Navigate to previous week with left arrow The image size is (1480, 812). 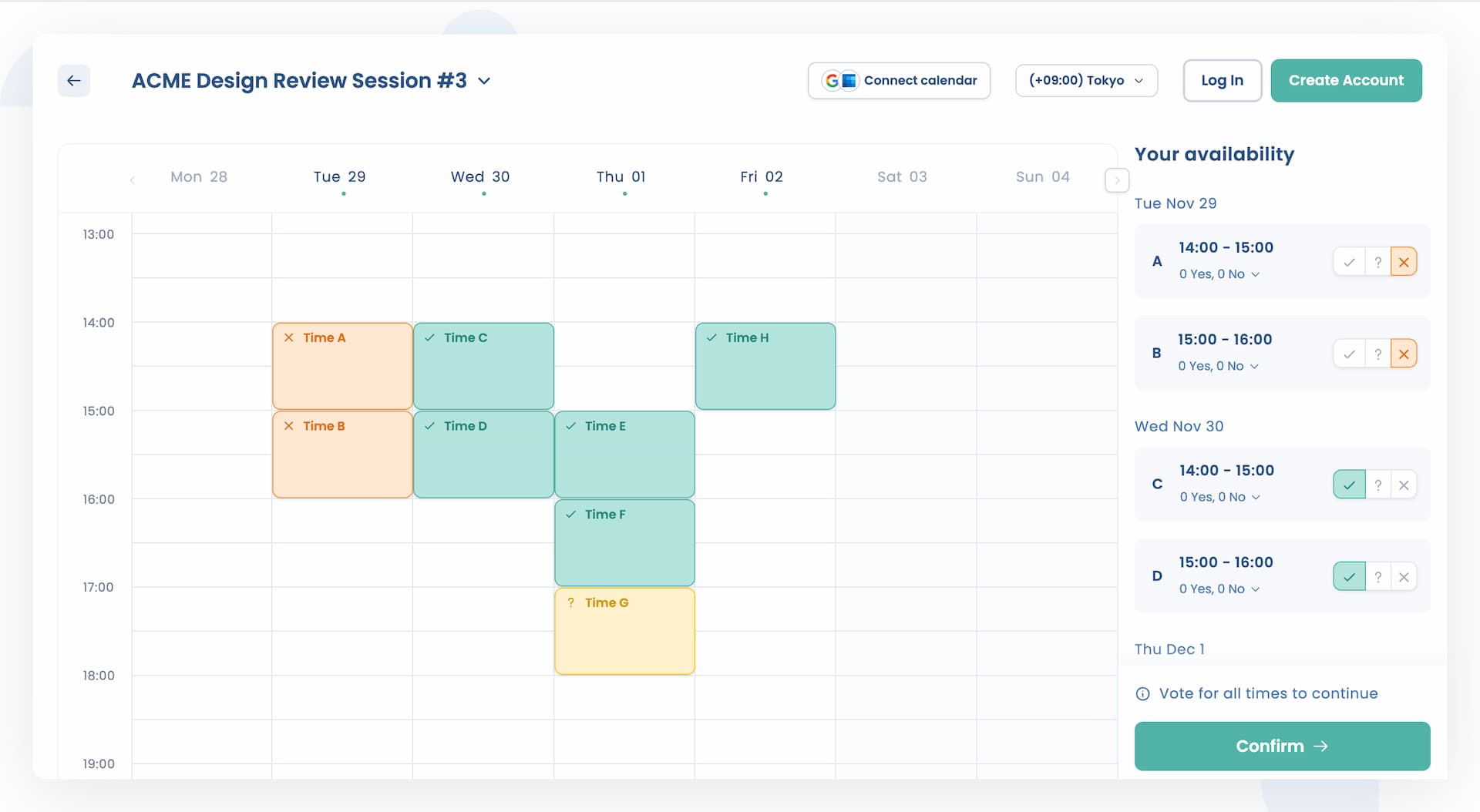(133, 180)
